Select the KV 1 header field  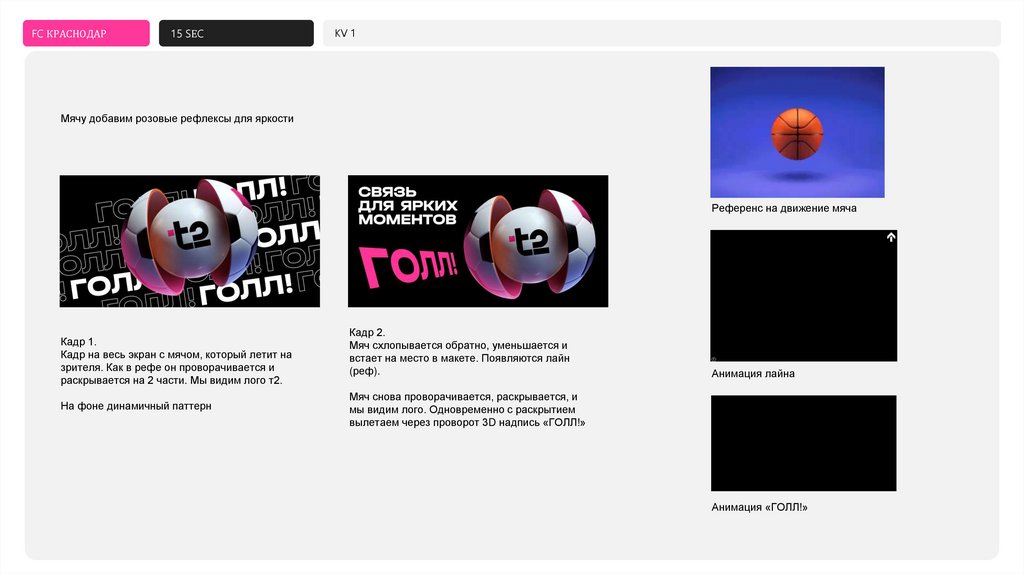pos(662,33)
